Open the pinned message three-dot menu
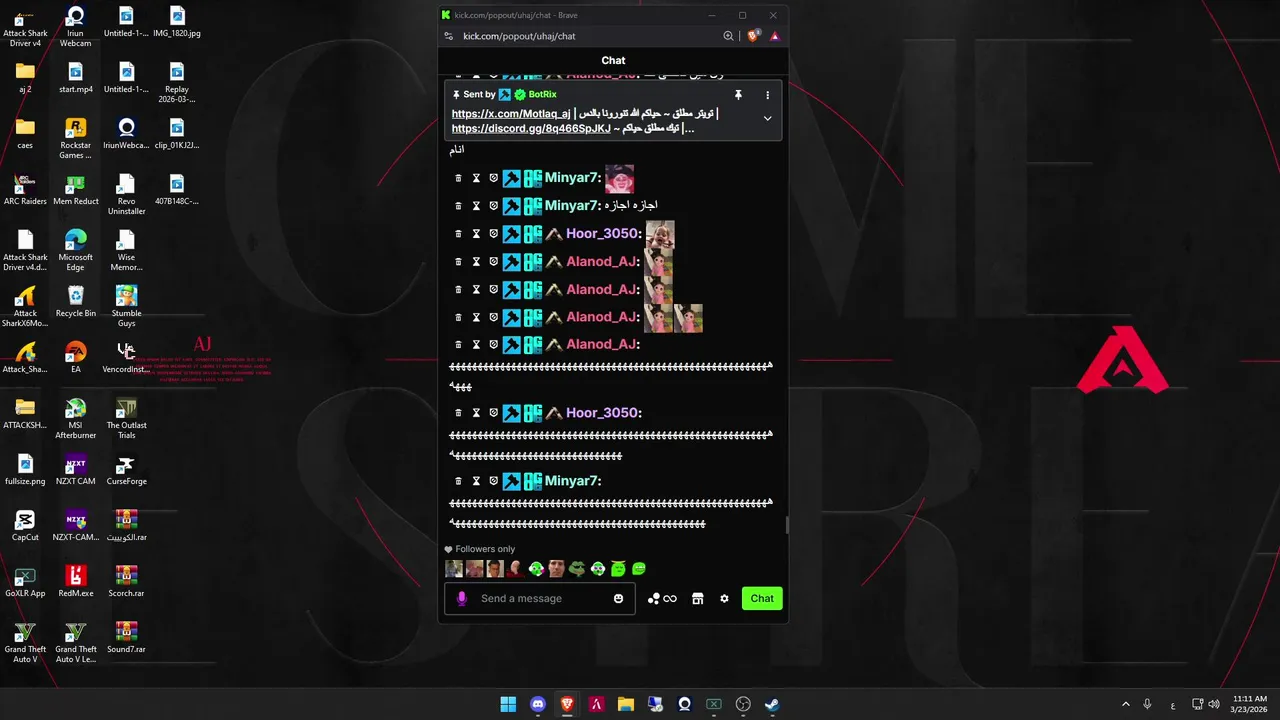Screen dimensions: 1280x720 (767, 95)
